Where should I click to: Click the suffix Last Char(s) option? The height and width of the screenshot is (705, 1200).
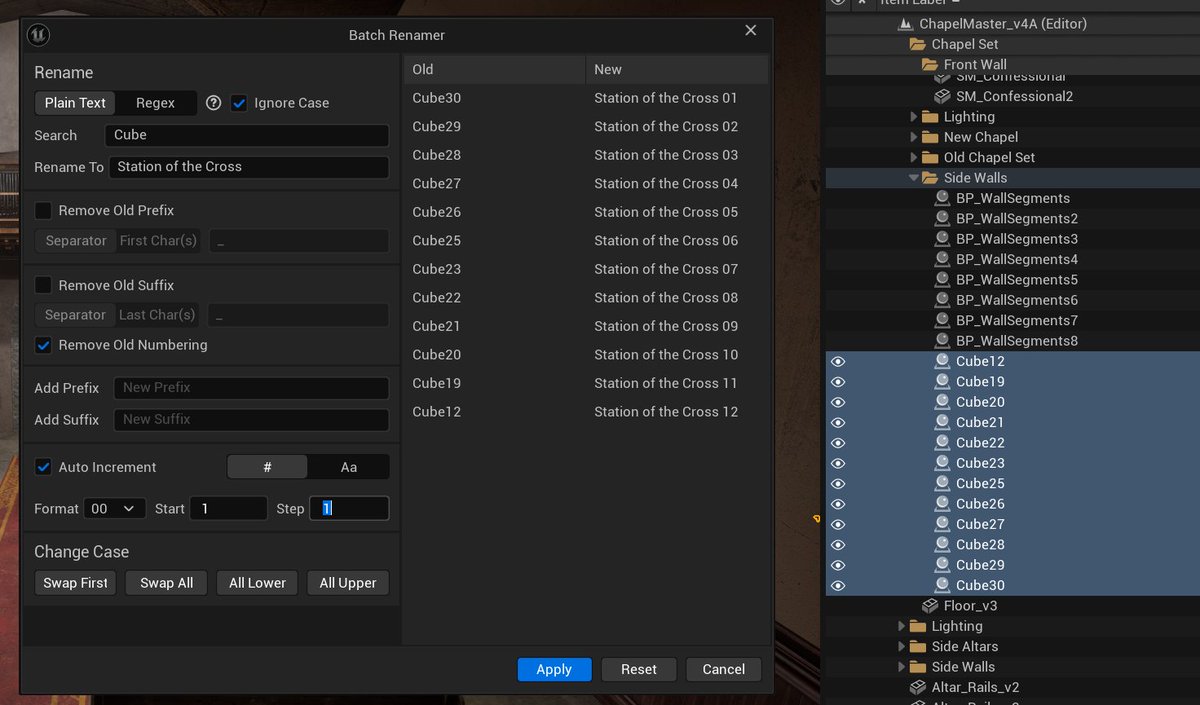coord(157,315)
